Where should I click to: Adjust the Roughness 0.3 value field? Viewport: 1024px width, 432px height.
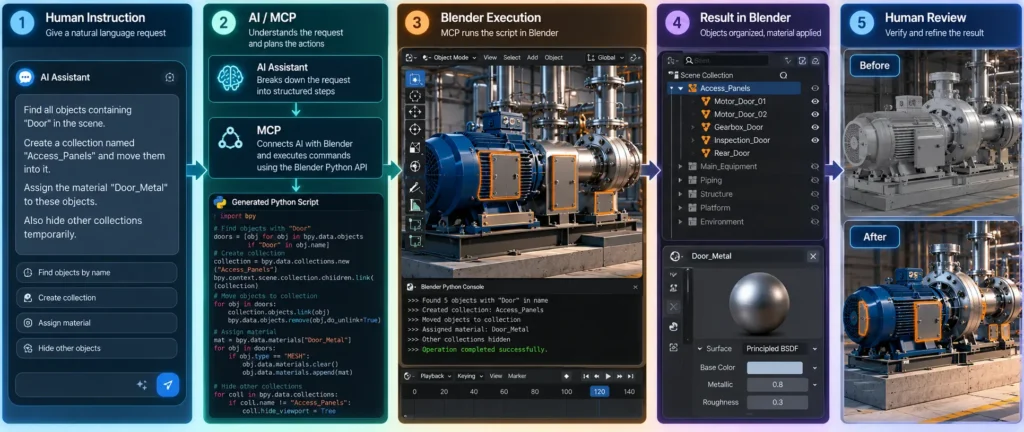tap(777, 403)
